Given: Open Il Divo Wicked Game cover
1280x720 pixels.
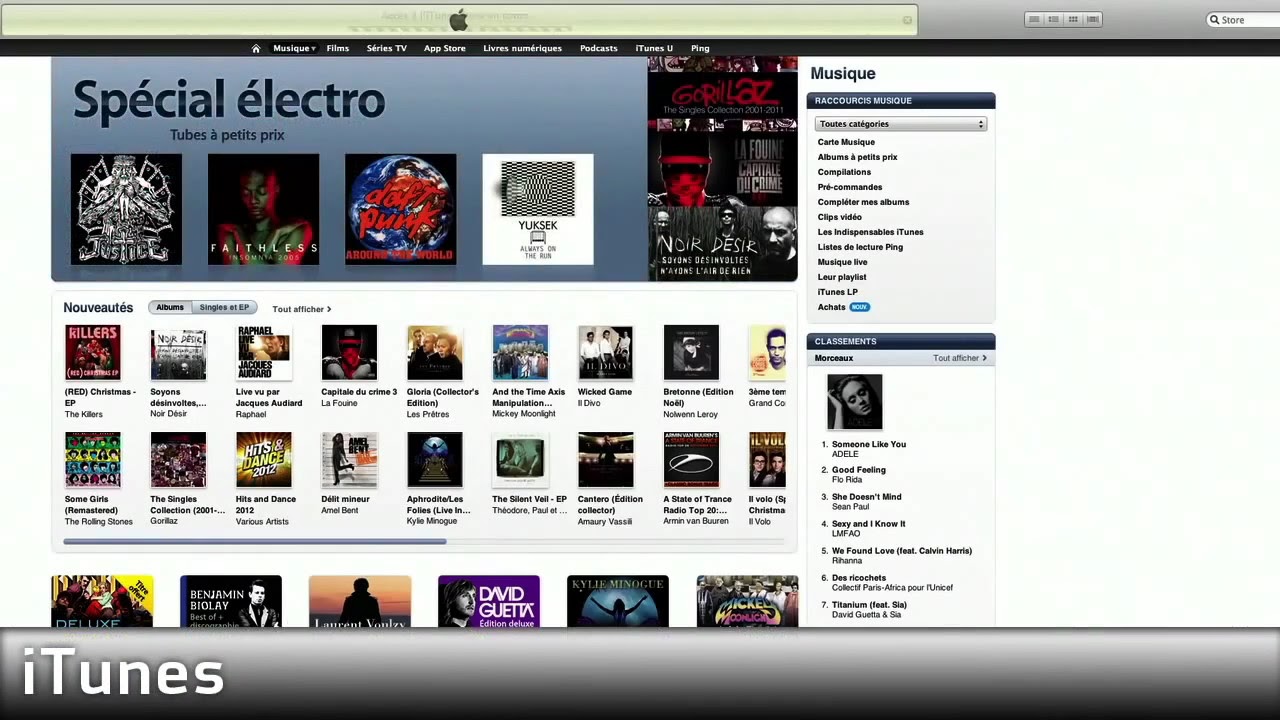Looking at the screenshot, I should 605,352.
